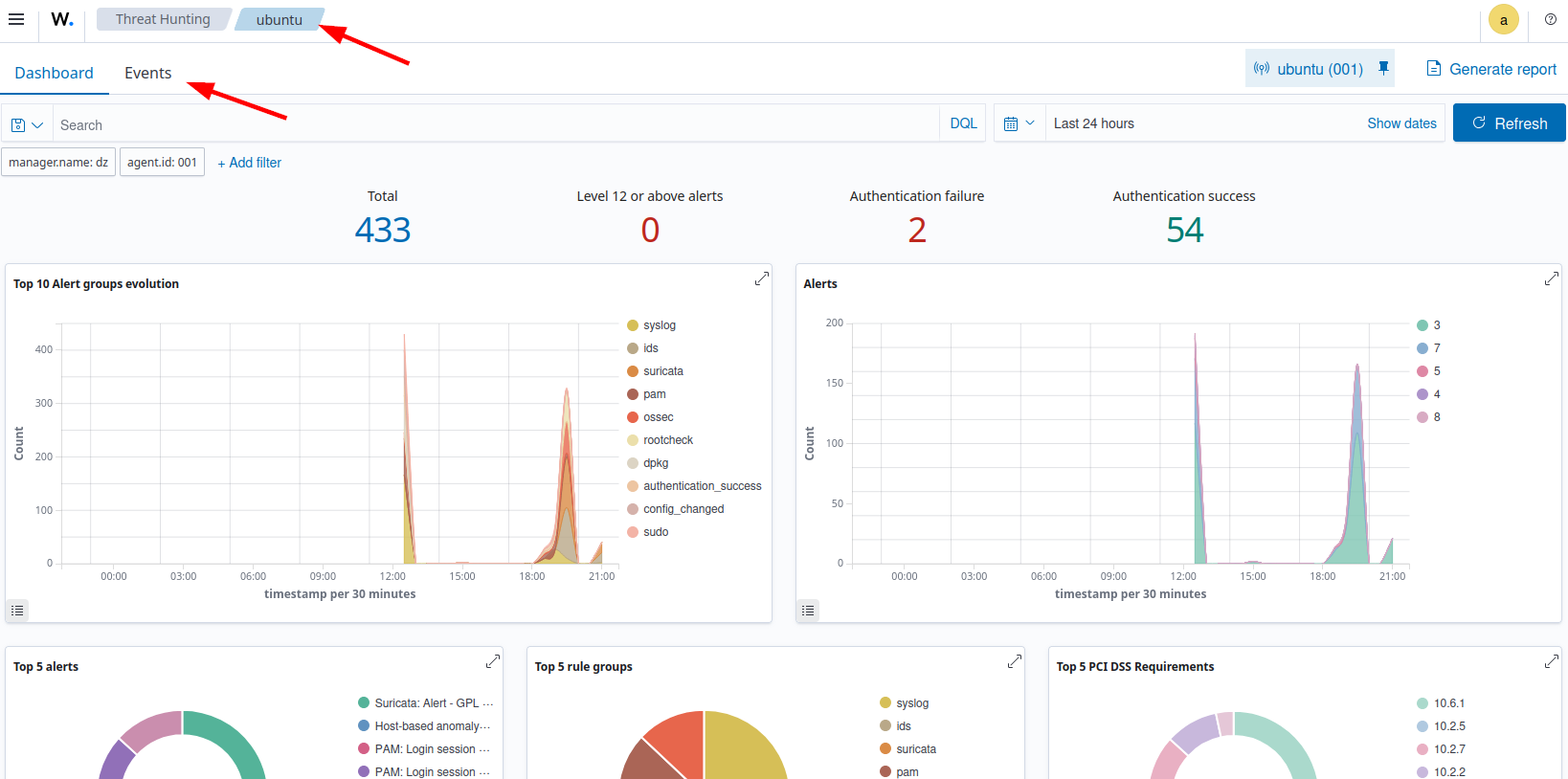Open the date quick menu calendar dropdown
Image resolution: width=1568 pixels, height=779 pixels.
tap(1019, 123)
